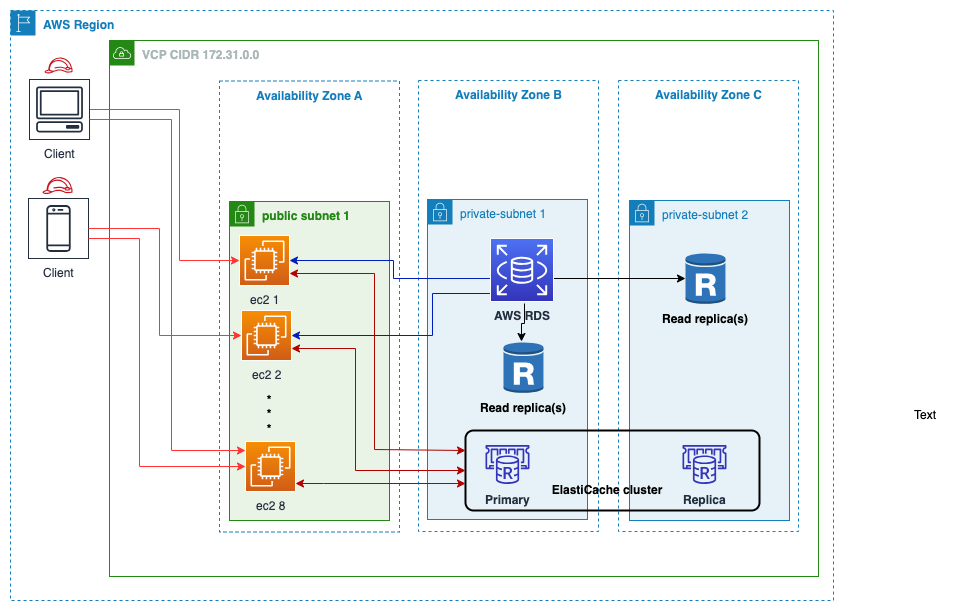Click the VPC cloud icon

point(122,54)
